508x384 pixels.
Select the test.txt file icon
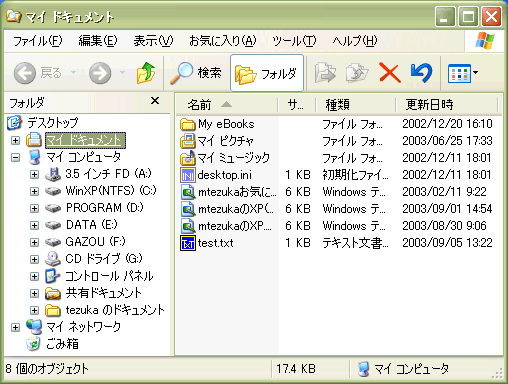[188, 243]
